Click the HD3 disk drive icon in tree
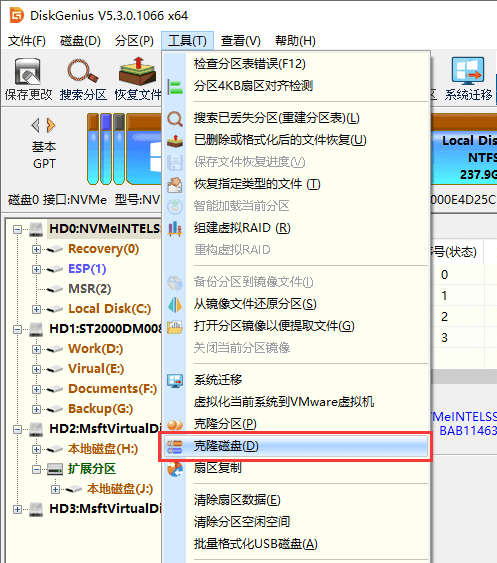The width and height of the screenshot is (497, 563). tap(36, 509)
